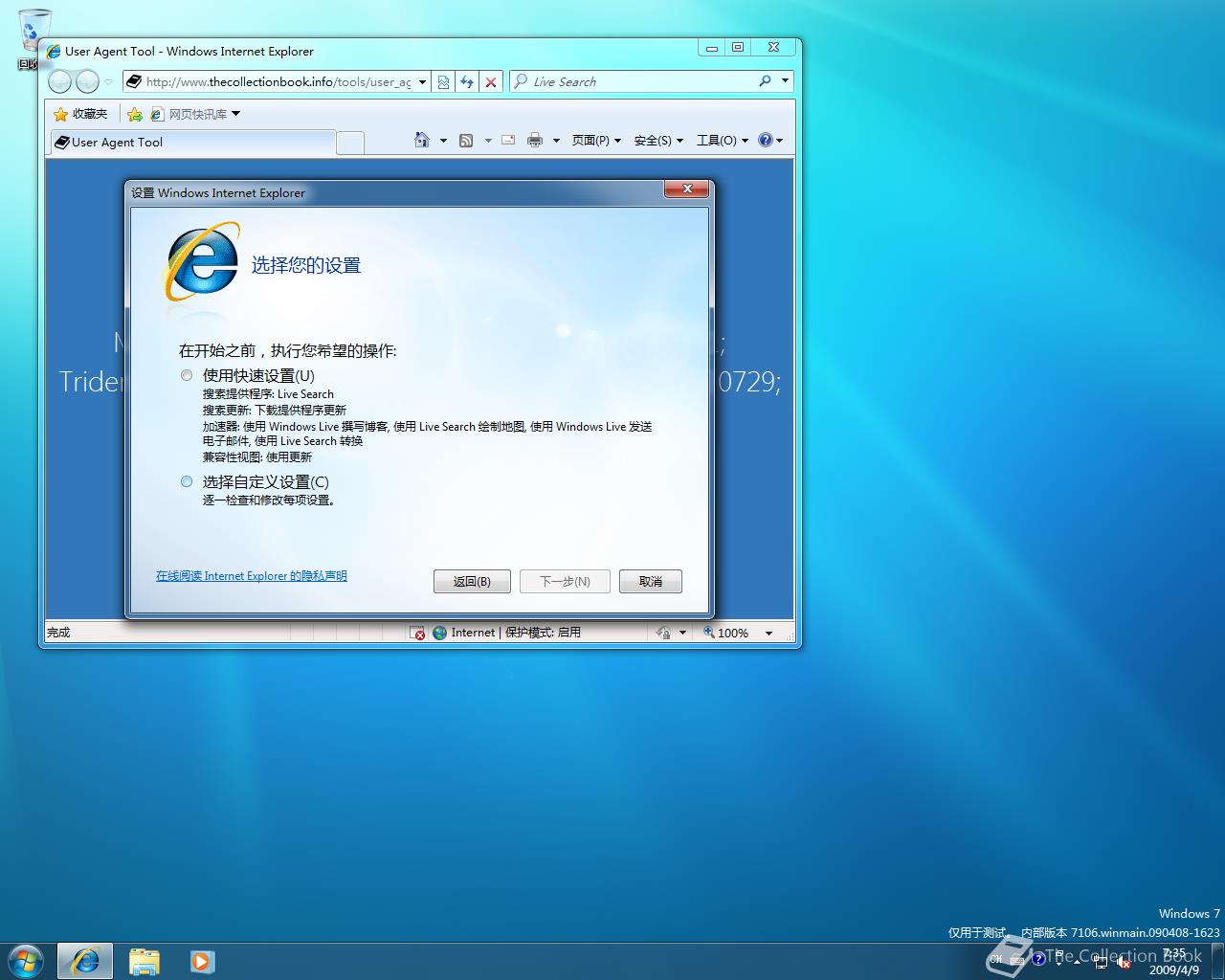Open the Help question mark menu
The image size is (1225, 980).
click(x=770, y=141)
